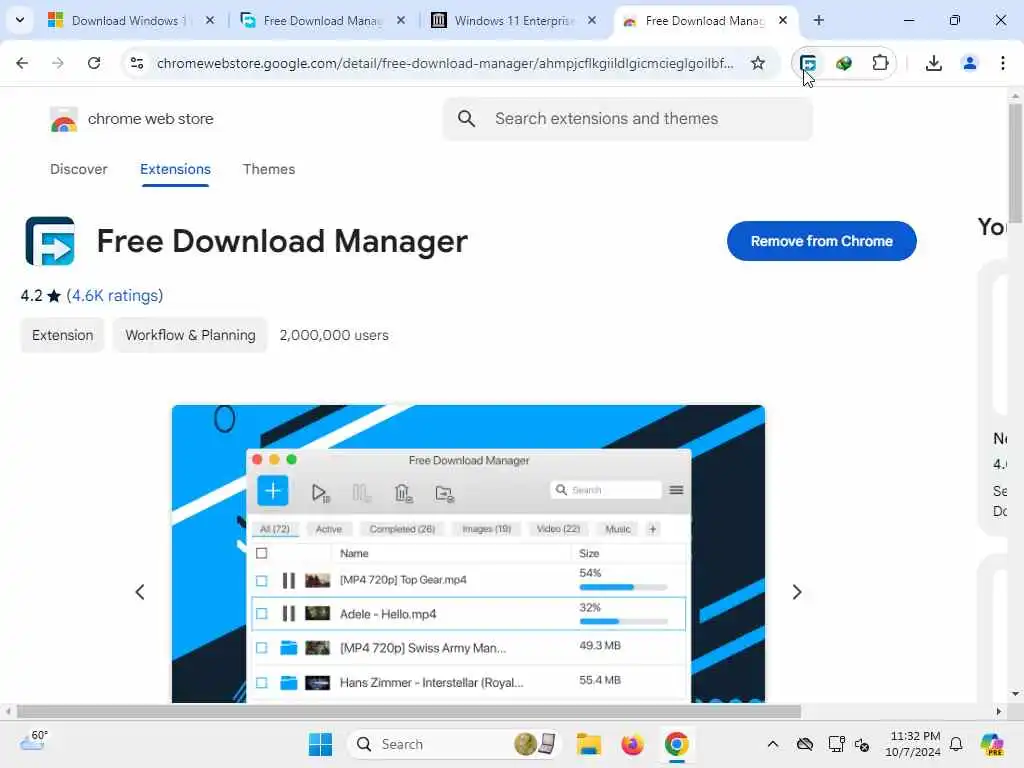Click chrome web store title link

(150, 119)
